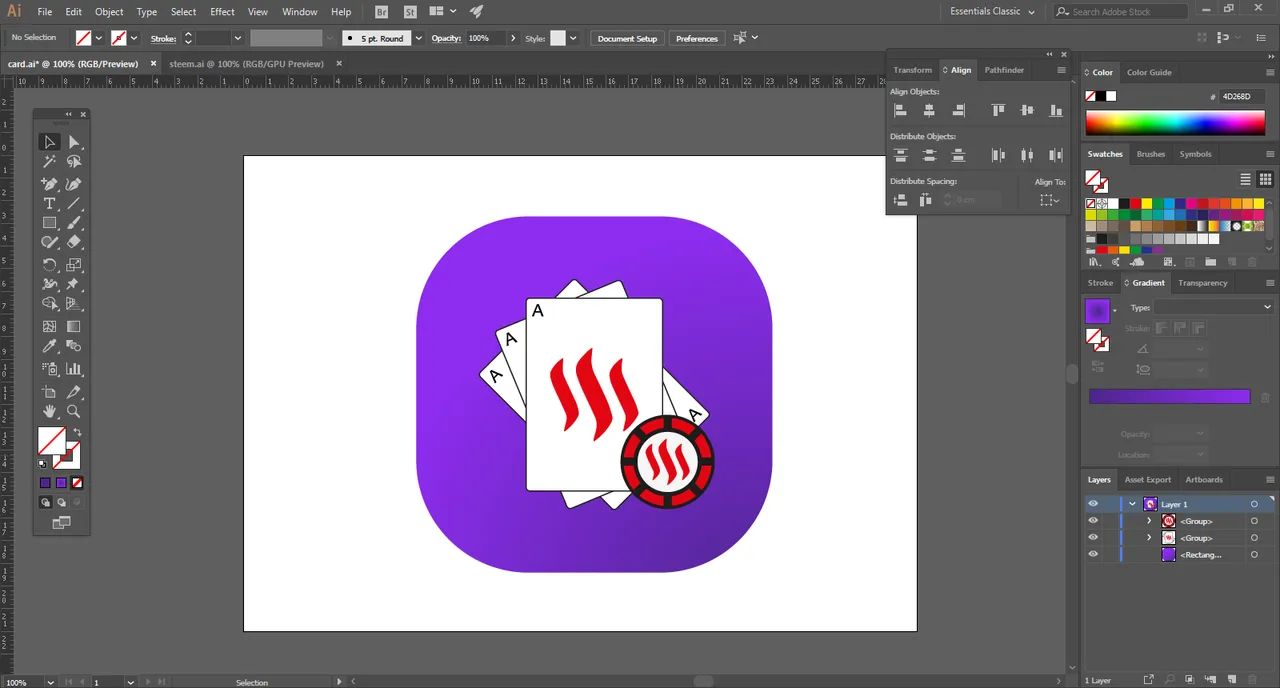This screenshot has width=1280, height=688.
Task: Select the Rotate tool
Action: (x=49, y=265)
